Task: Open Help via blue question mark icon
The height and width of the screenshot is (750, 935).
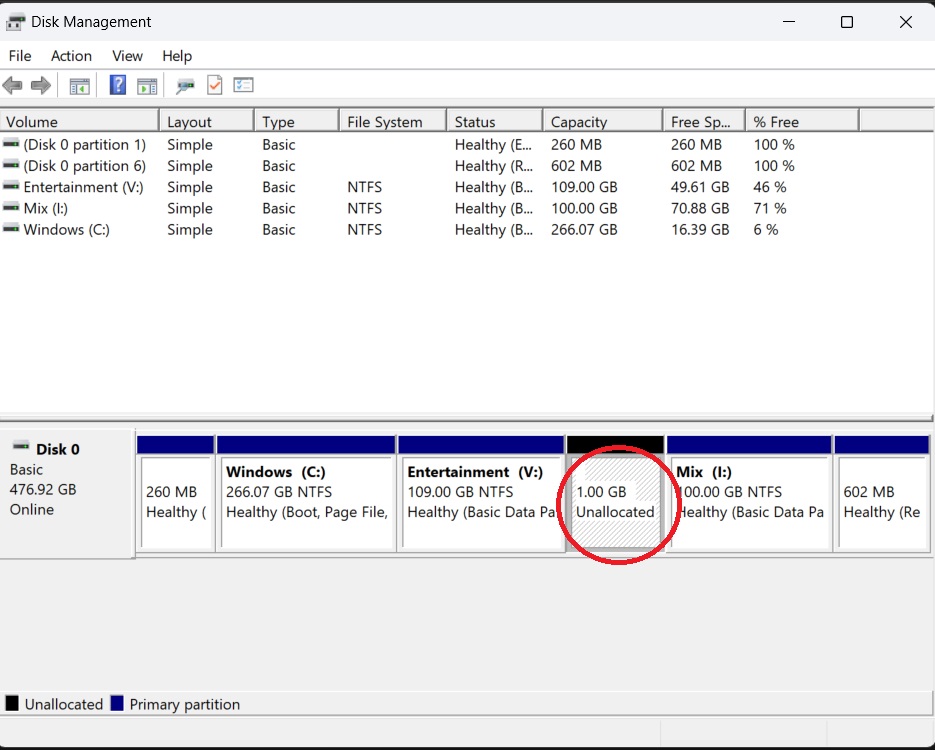Action: click(x=118, y=86)
